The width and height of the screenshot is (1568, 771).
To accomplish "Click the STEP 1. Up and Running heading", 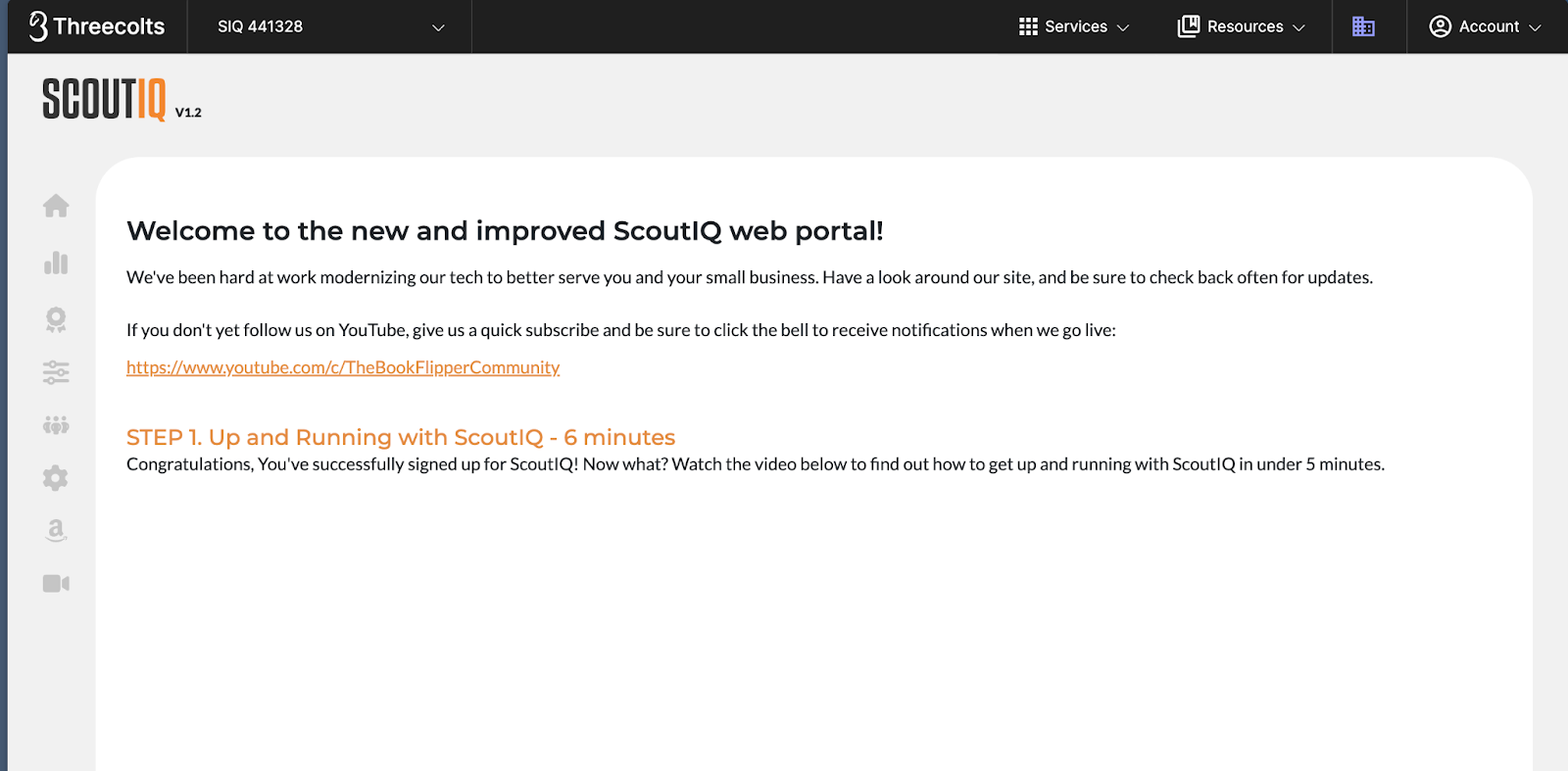I will (401, 437).
